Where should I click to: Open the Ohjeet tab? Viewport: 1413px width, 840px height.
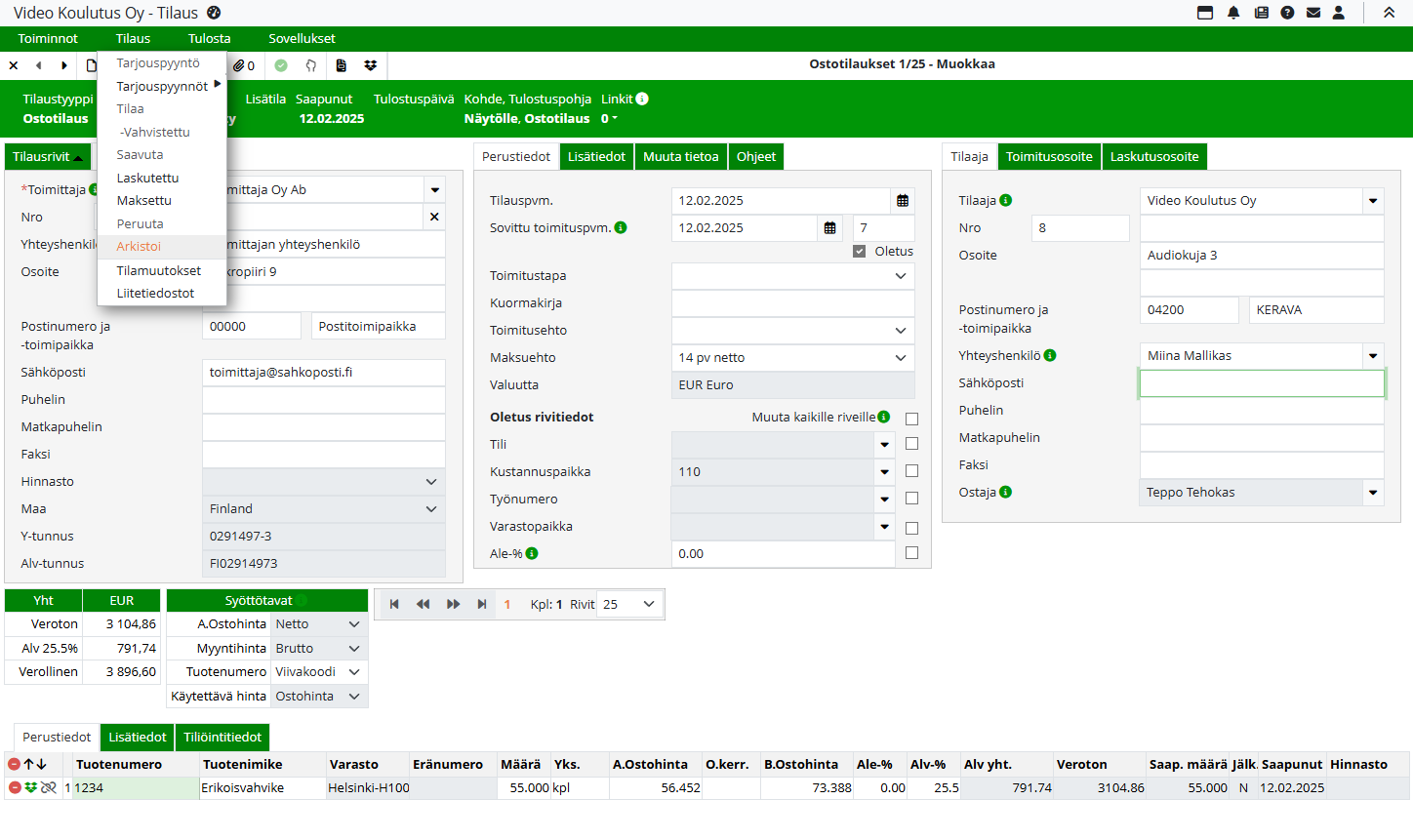(x=756, y=157)
